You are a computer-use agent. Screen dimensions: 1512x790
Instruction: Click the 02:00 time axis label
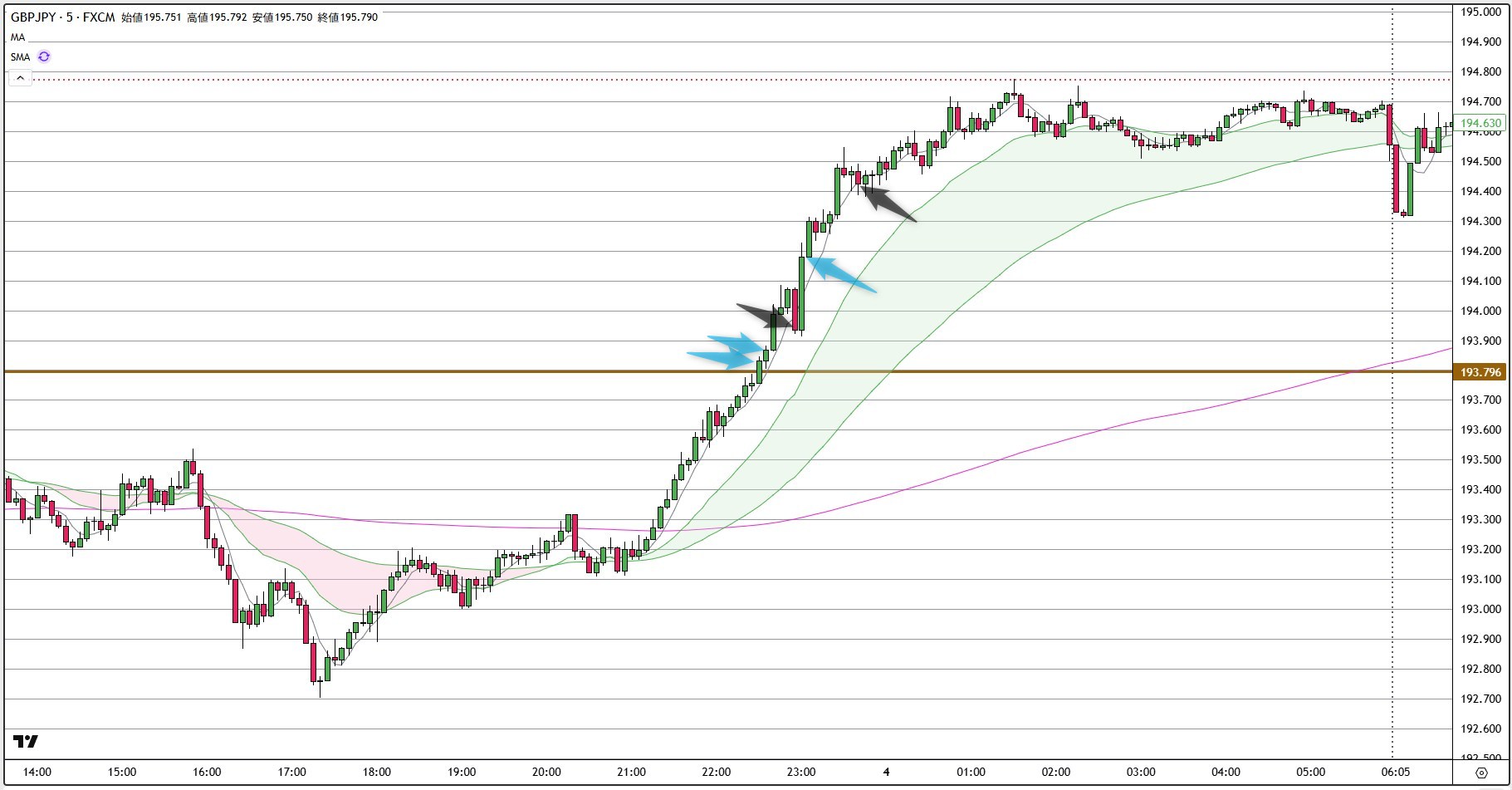click(1056, 772)
